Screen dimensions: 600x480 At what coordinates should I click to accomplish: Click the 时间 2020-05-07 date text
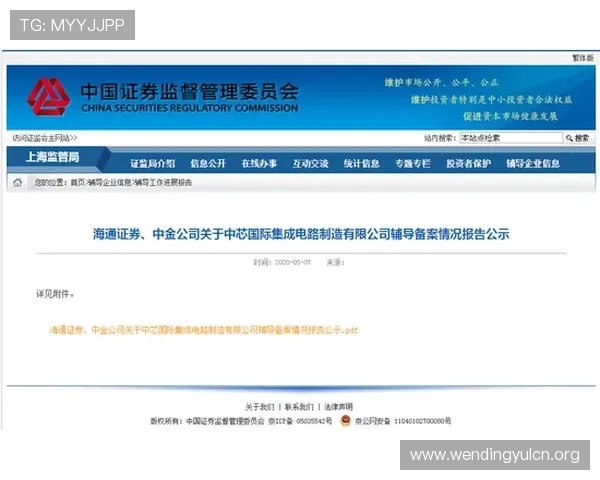pyautogui.click(x=282, y=263)
